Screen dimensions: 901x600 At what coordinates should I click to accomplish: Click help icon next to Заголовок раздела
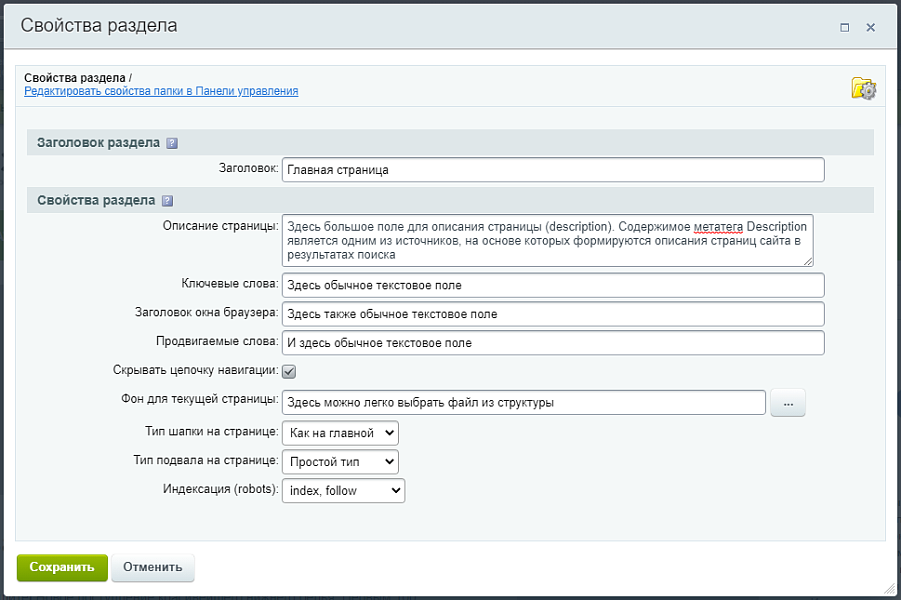click(x=172, y=143)
